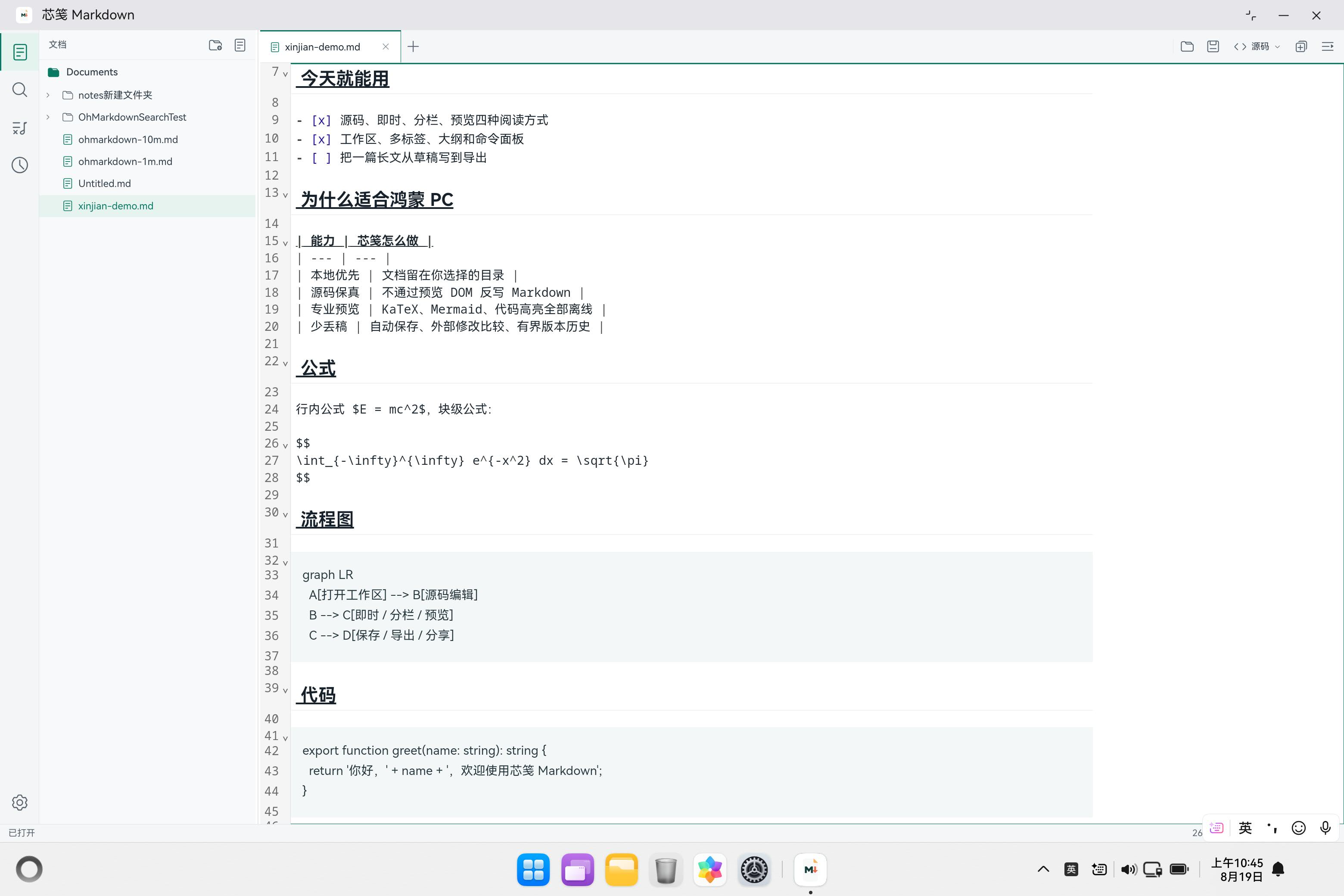Open the launcher circle on taskbar
The width and height of the screenshot is (1344, 896).
[29, 869]
